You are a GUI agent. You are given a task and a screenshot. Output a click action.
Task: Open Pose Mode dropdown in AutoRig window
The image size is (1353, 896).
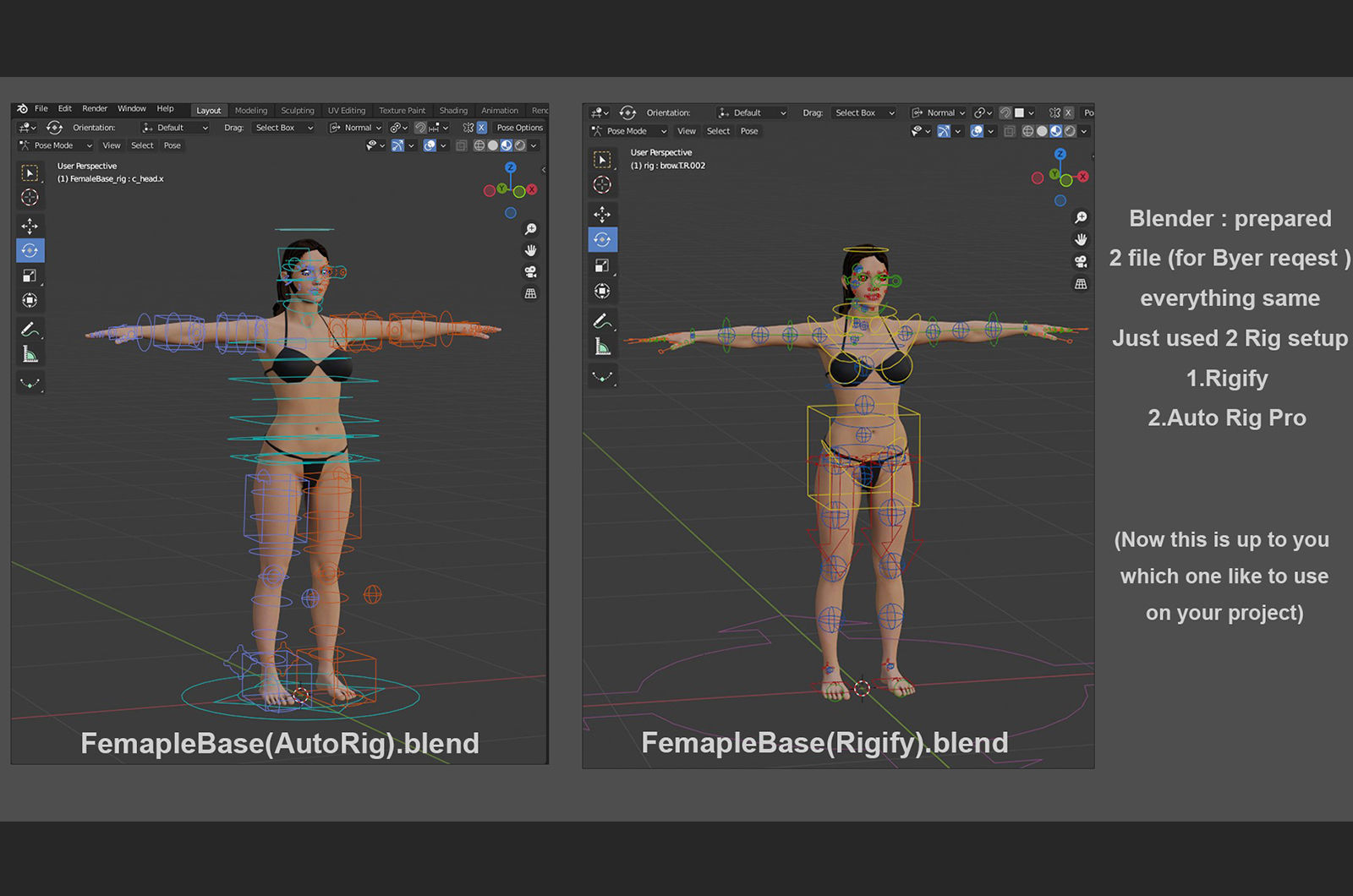coord(56,145)
